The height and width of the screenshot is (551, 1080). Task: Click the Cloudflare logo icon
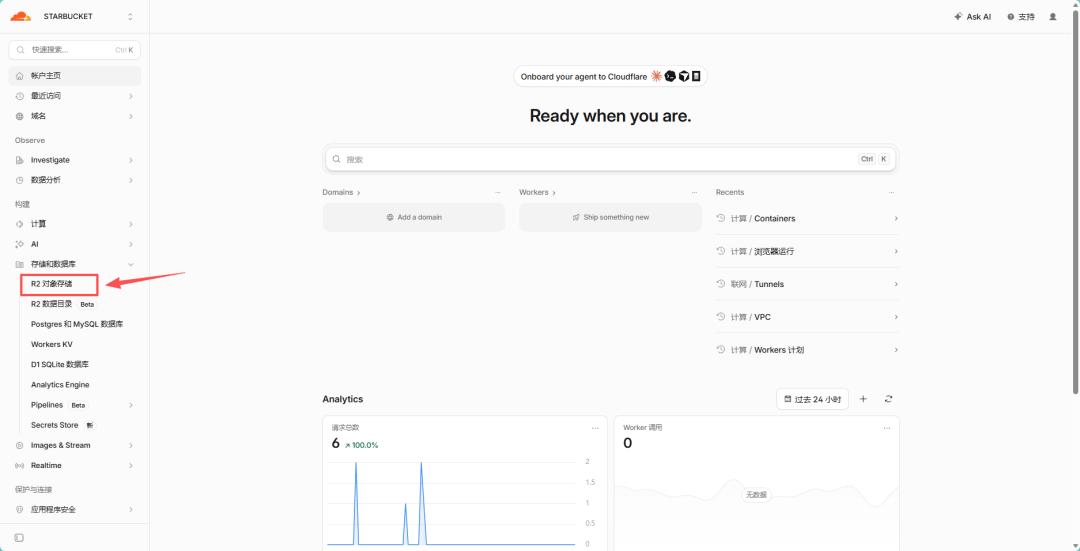point(21,16)
